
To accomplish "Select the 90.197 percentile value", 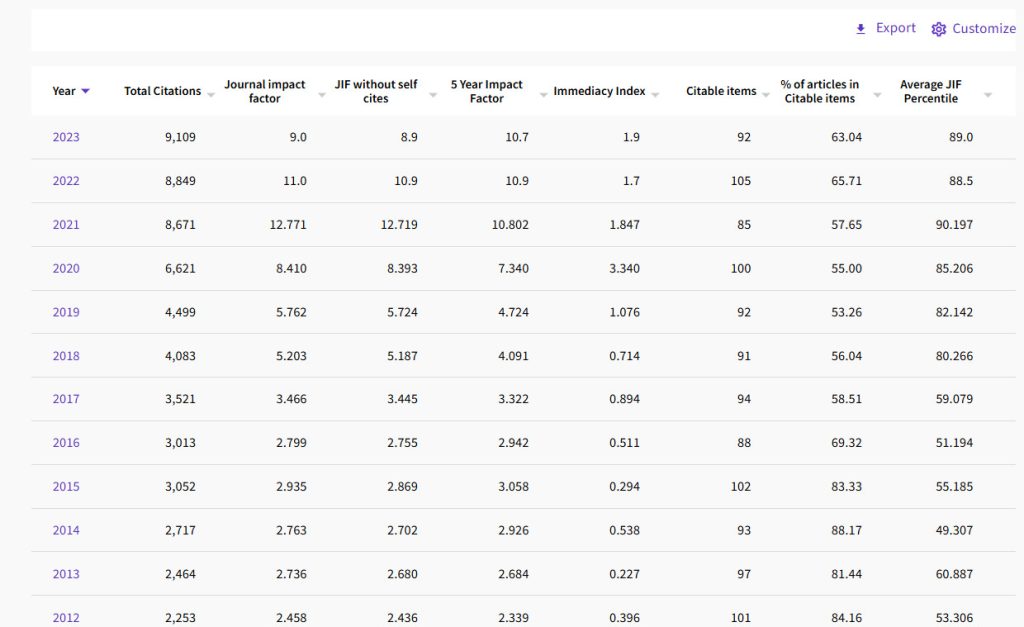I will (954, 225).
